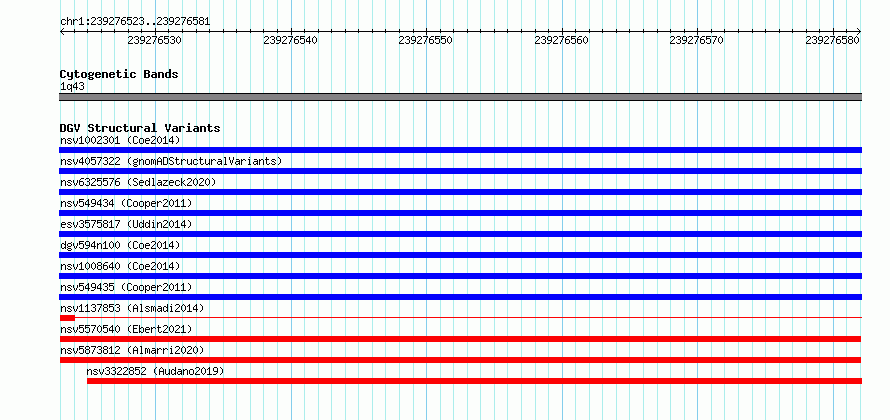This screenshot has width=890, height=420.
Task: Select the nsv6325576 blue feature bar
Action: 460,192
